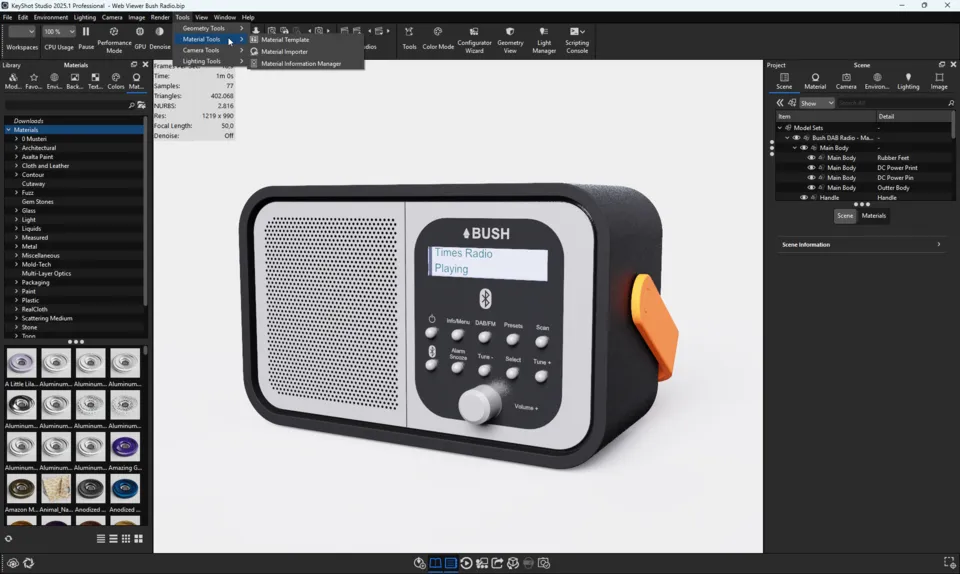This screenshot has width=960, height=574.
Task: Click the Animation play-loop icon in bottom toolbar
Action: click(x=467, y=563)
